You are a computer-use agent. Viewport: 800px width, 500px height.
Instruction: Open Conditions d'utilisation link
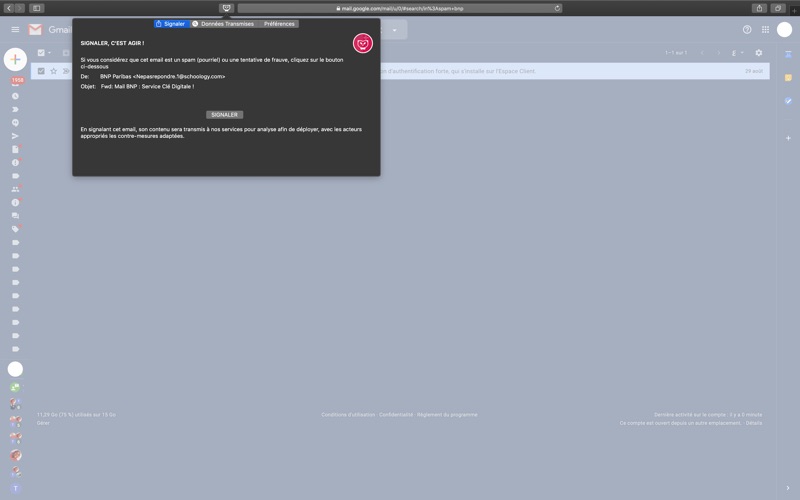tap(348, 415)
